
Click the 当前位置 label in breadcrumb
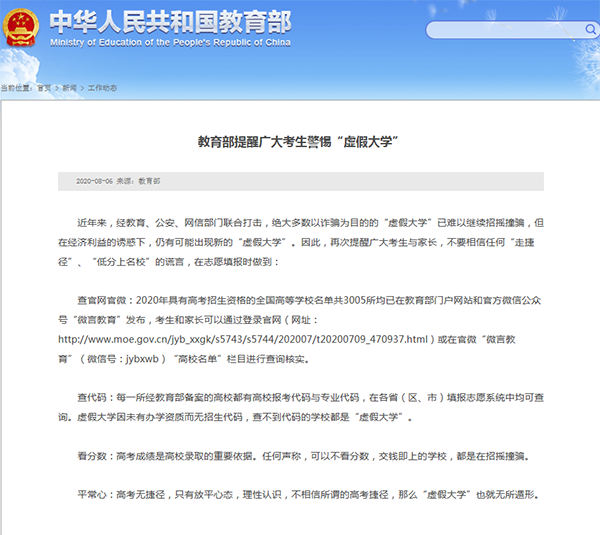point(16,88)
